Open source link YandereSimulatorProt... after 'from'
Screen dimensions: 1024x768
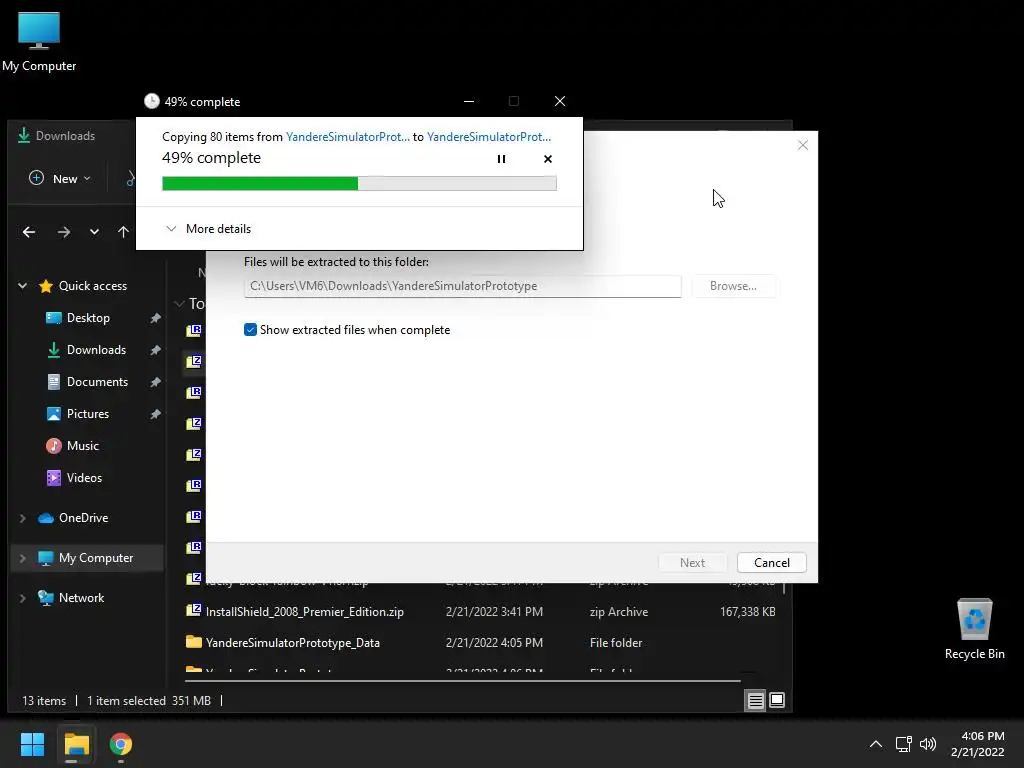347,136
